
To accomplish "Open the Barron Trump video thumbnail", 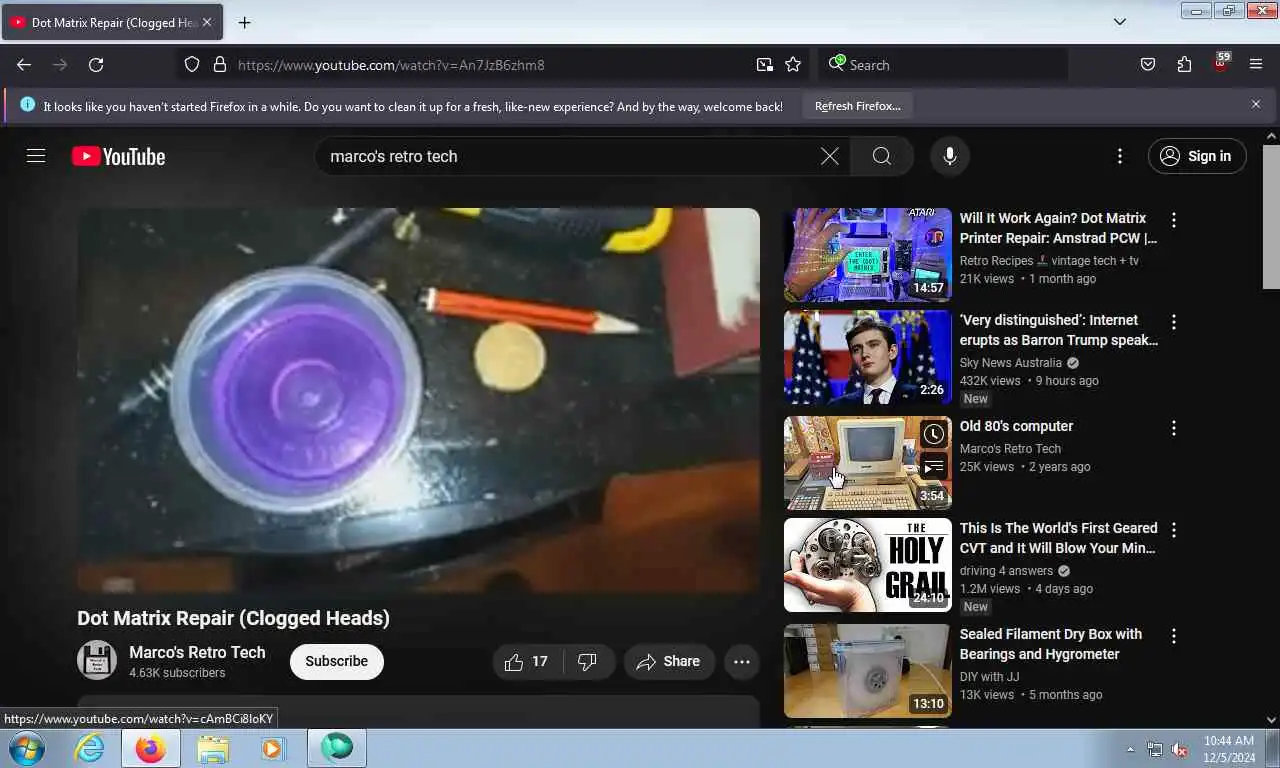I will [867, 357].
